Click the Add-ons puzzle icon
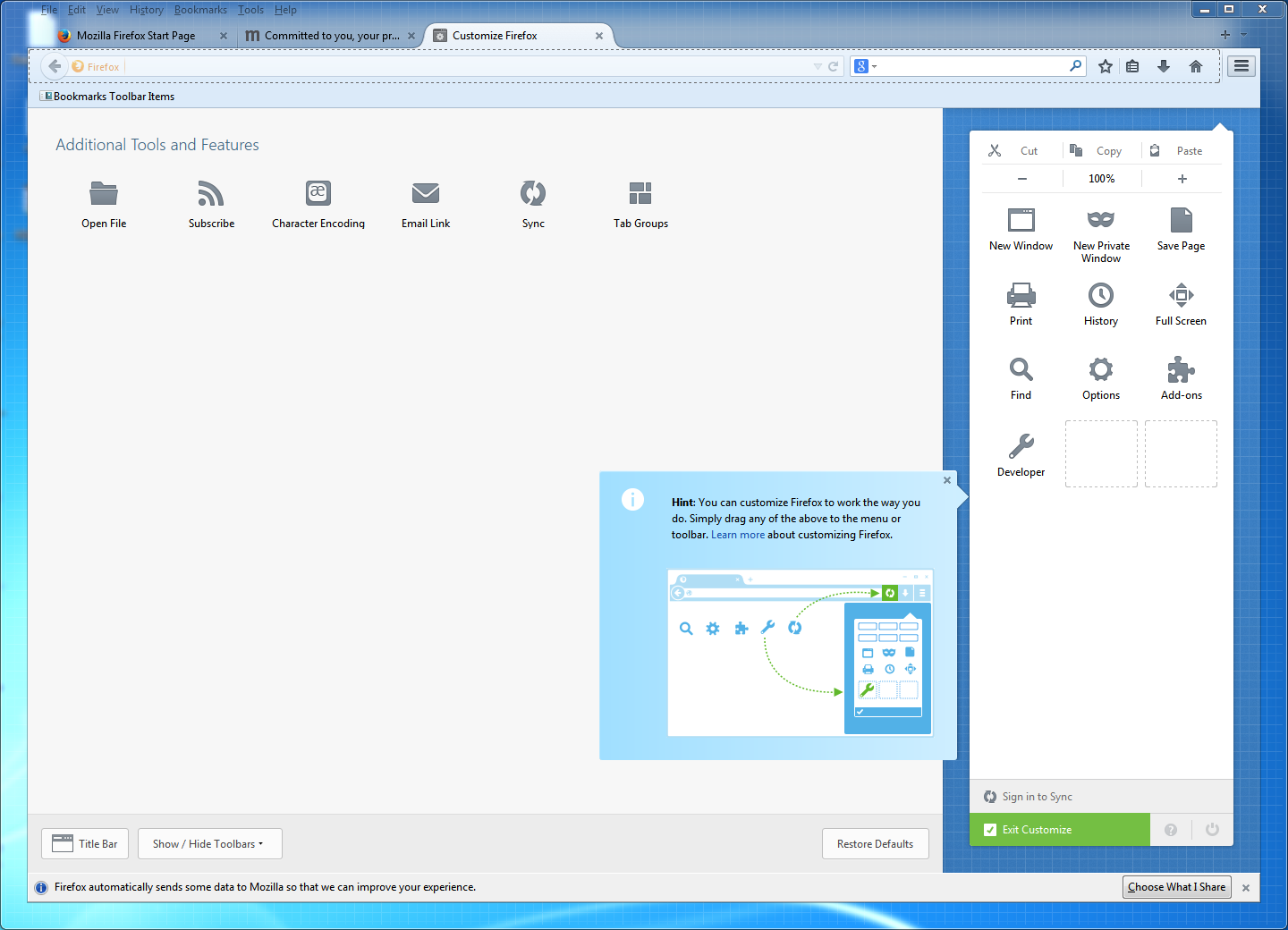Screen dimensions: 1288x930 pos(1182,369)
